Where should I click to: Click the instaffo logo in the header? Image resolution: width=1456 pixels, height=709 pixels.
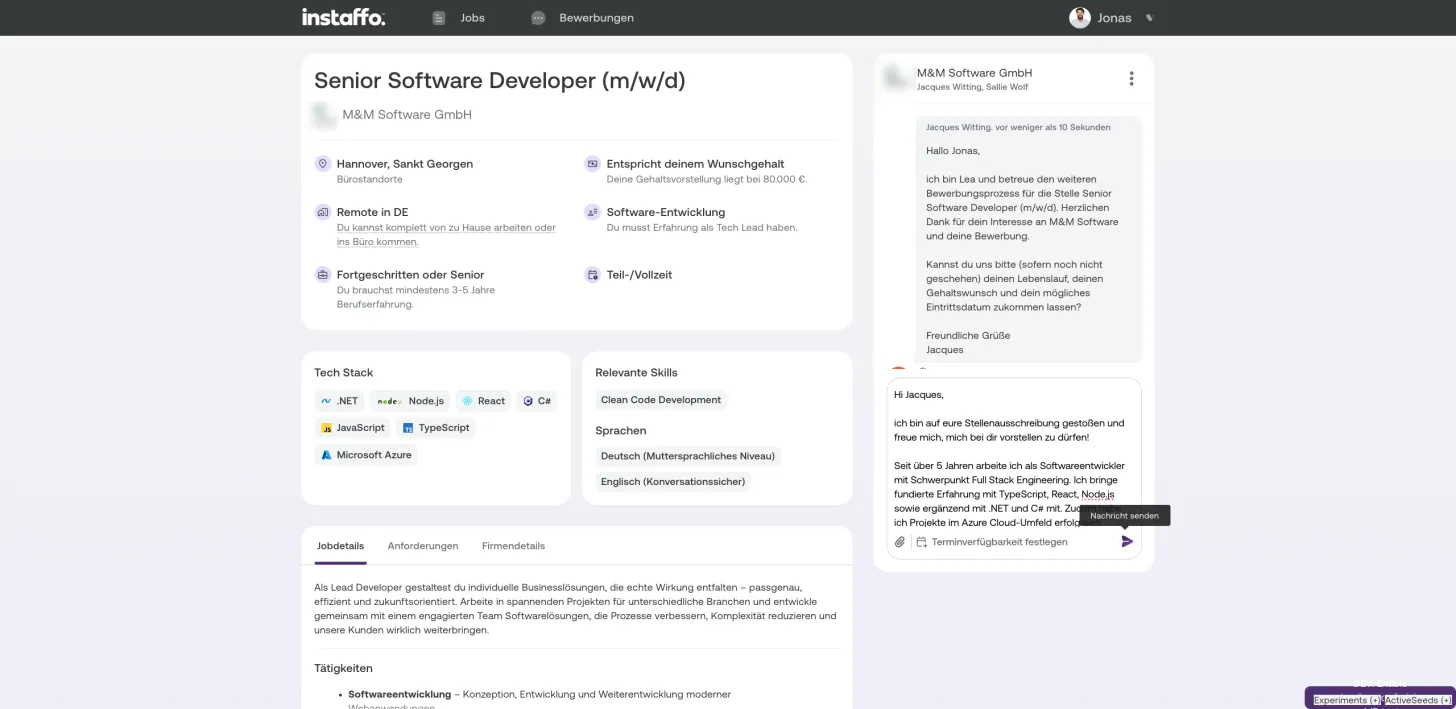point(343,17)
